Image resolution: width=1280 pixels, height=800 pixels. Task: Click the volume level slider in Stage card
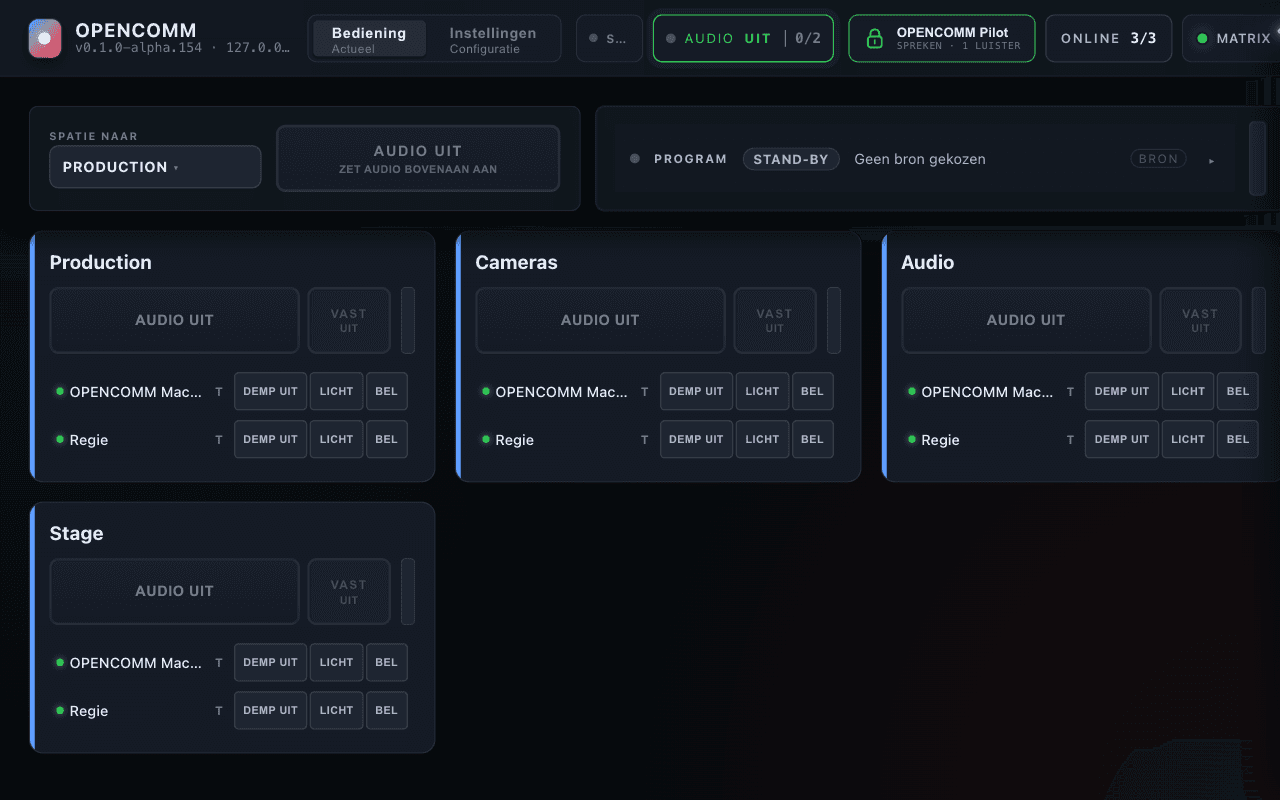coord(408,591)
